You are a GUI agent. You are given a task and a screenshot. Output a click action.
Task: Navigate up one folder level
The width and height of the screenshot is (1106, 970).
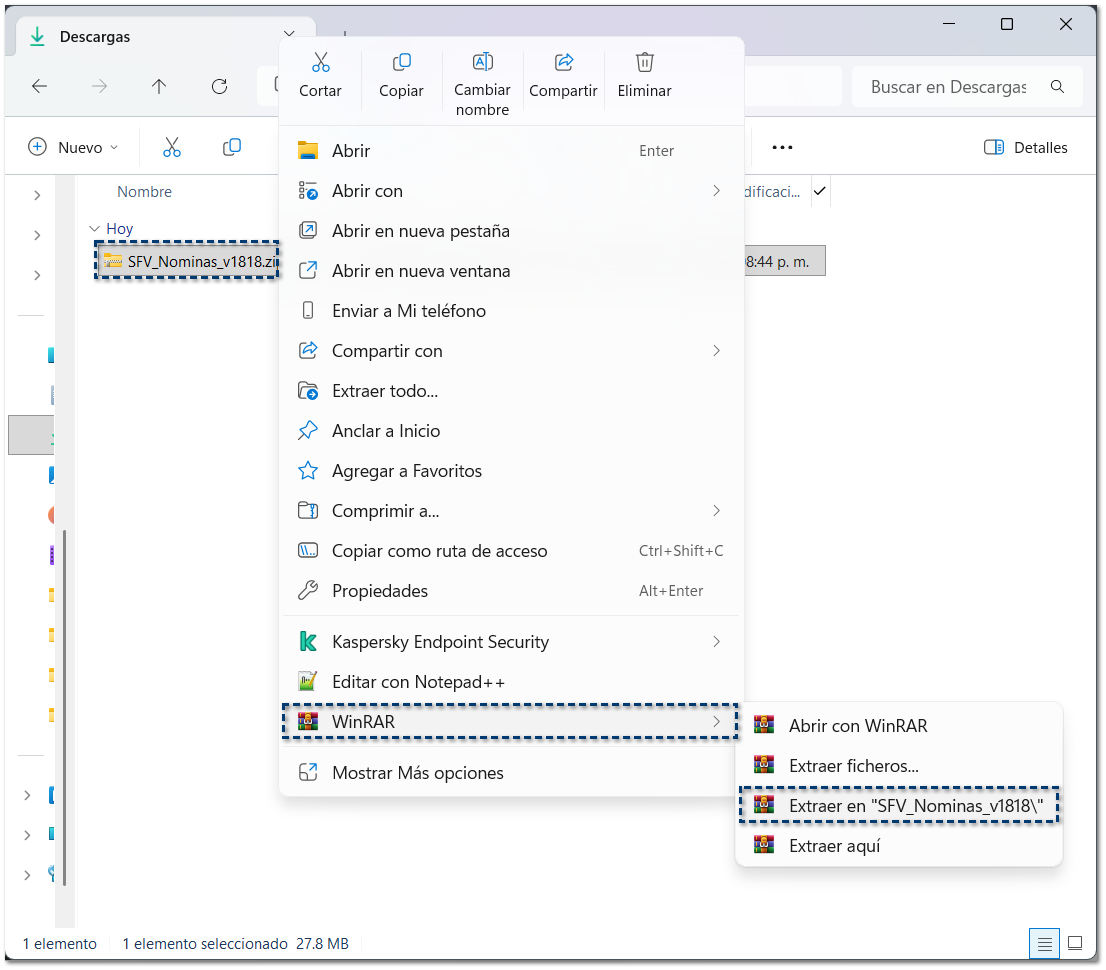[x=159, y=87]
